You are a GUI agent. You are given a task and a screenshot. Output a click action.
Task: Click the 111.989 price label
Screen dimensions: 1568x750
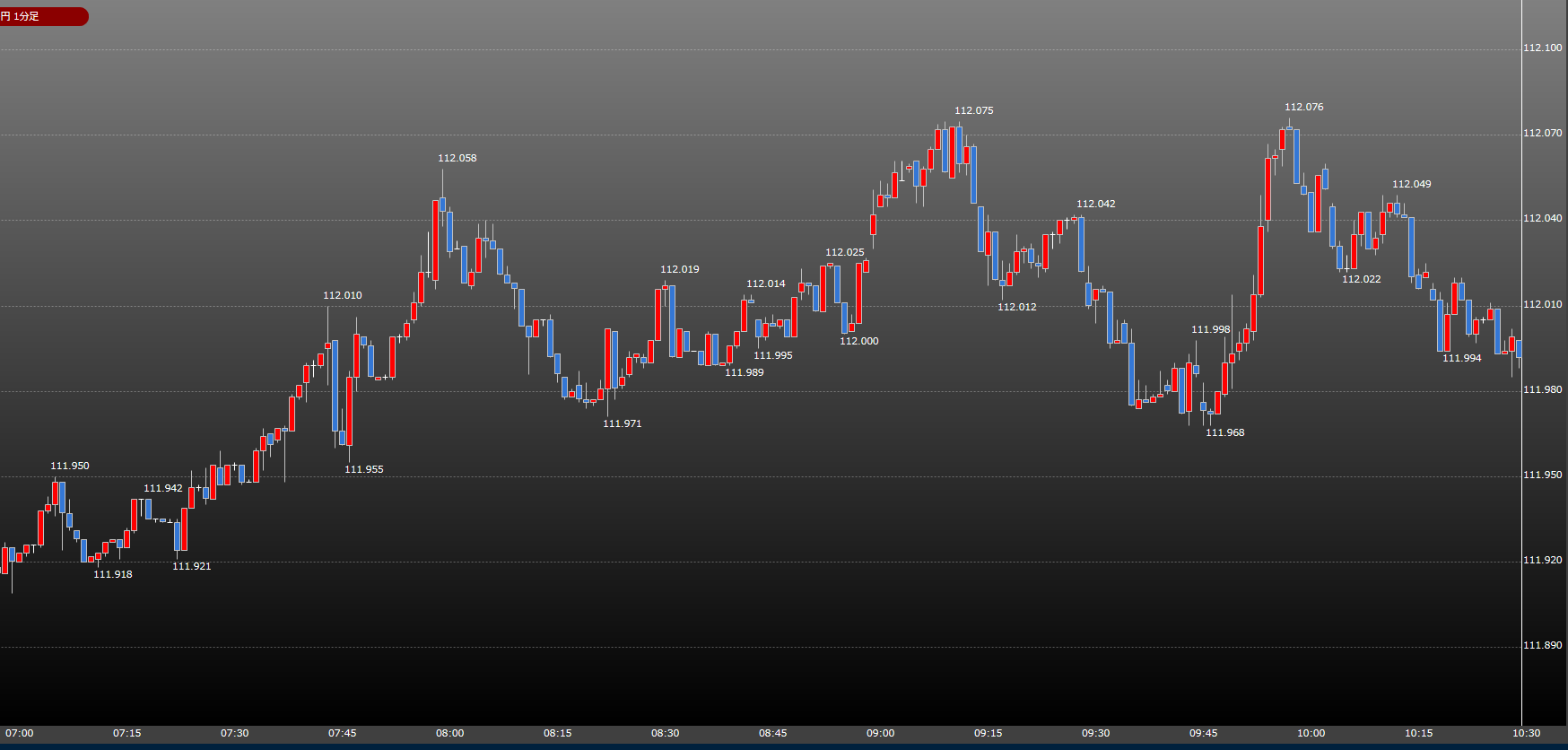click(745, 372)
